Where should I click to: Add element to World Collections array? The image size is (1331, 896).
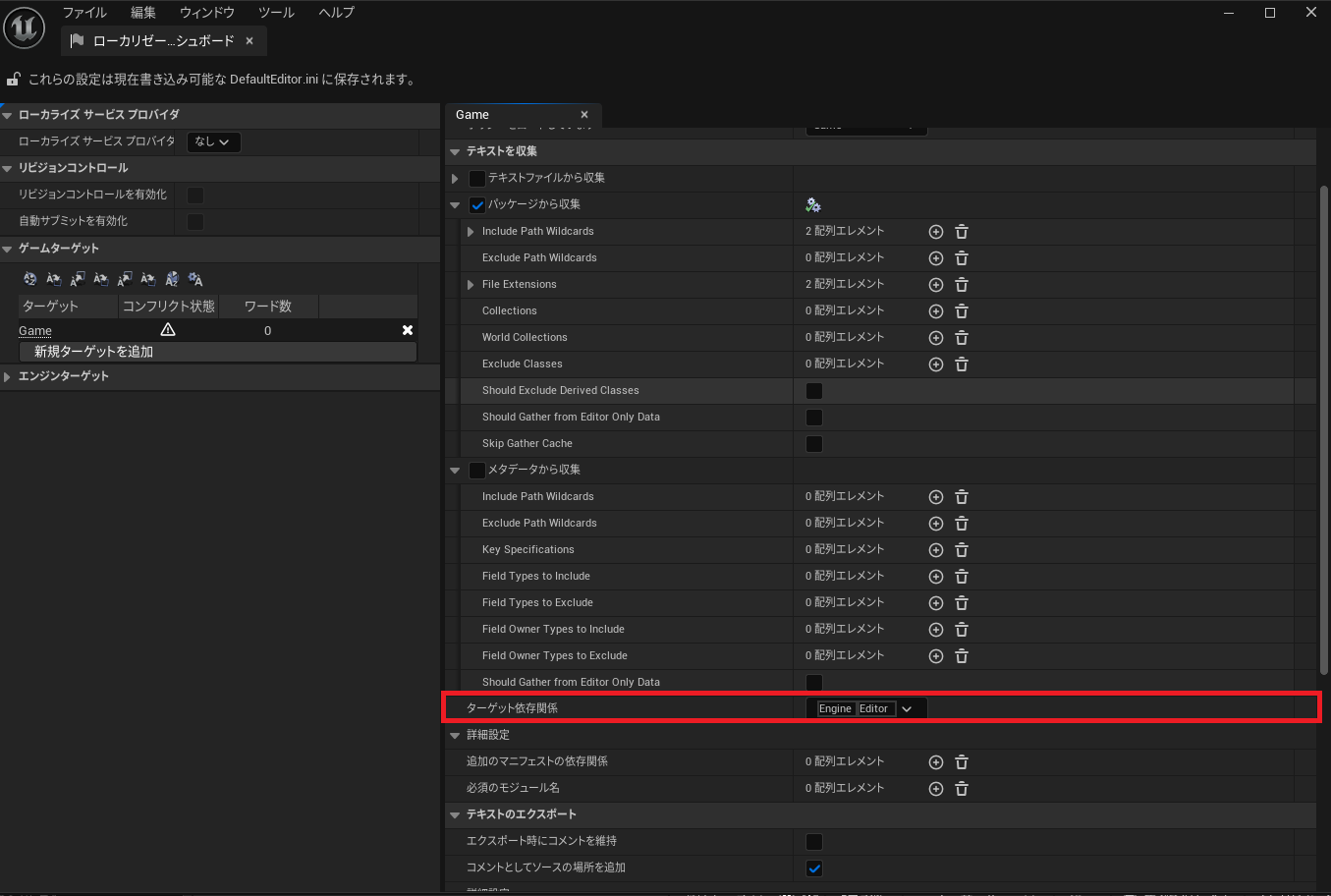pyautogui.click(x=936, y=338)
